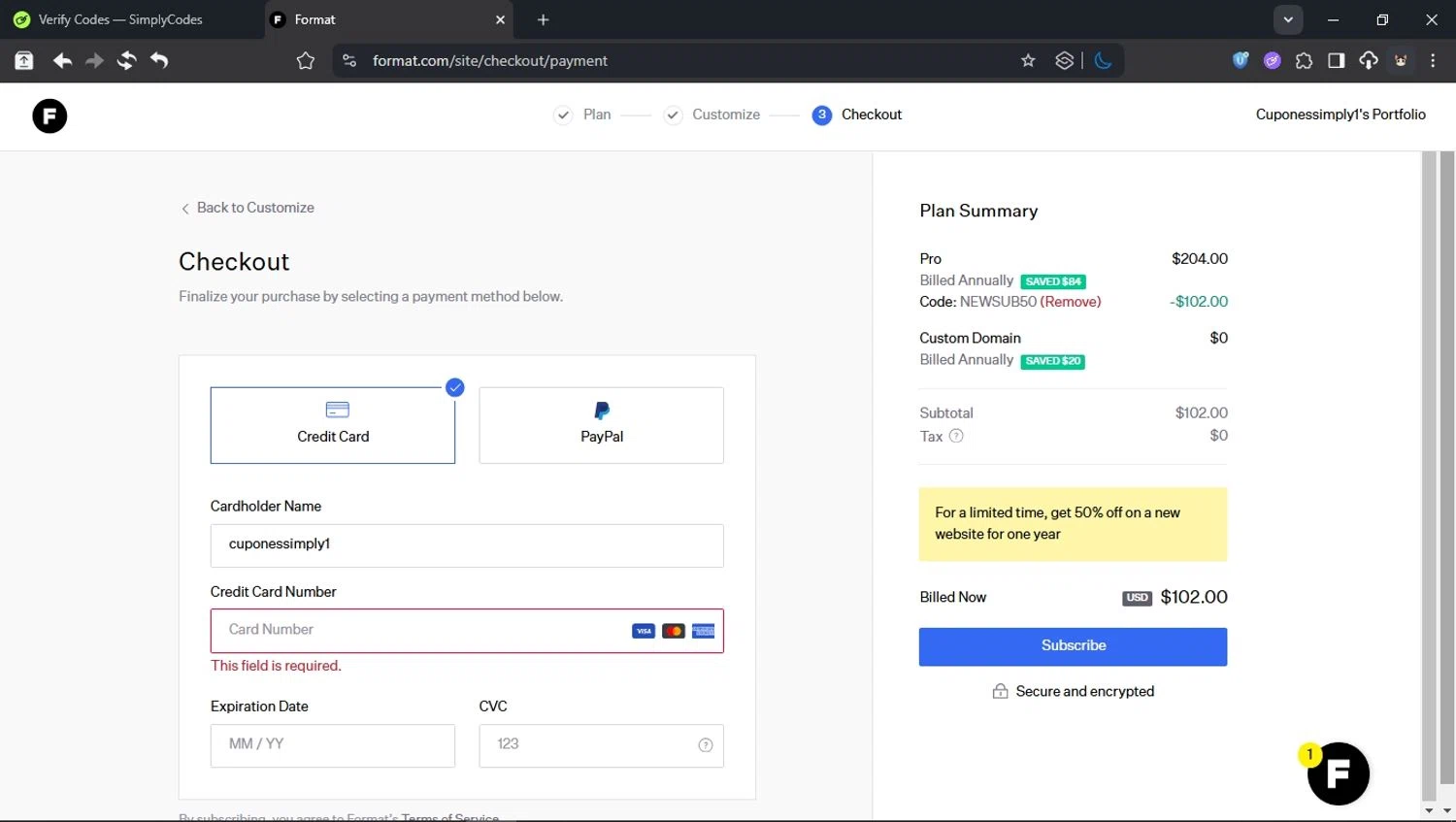Click the CVC help question mark icon
This screenshot has width=1456, height=822.
(706, 745)
